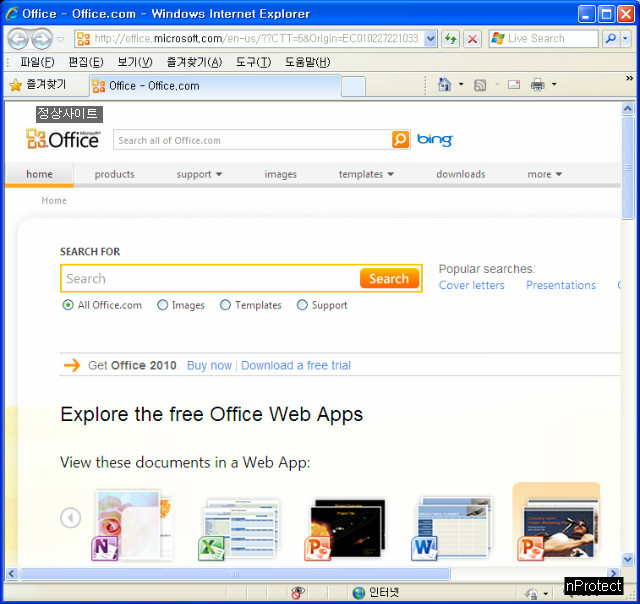The width and height of the screenshot is (640, 604).
Task: Click the toolbar overflow chevron
Action: 629,78
